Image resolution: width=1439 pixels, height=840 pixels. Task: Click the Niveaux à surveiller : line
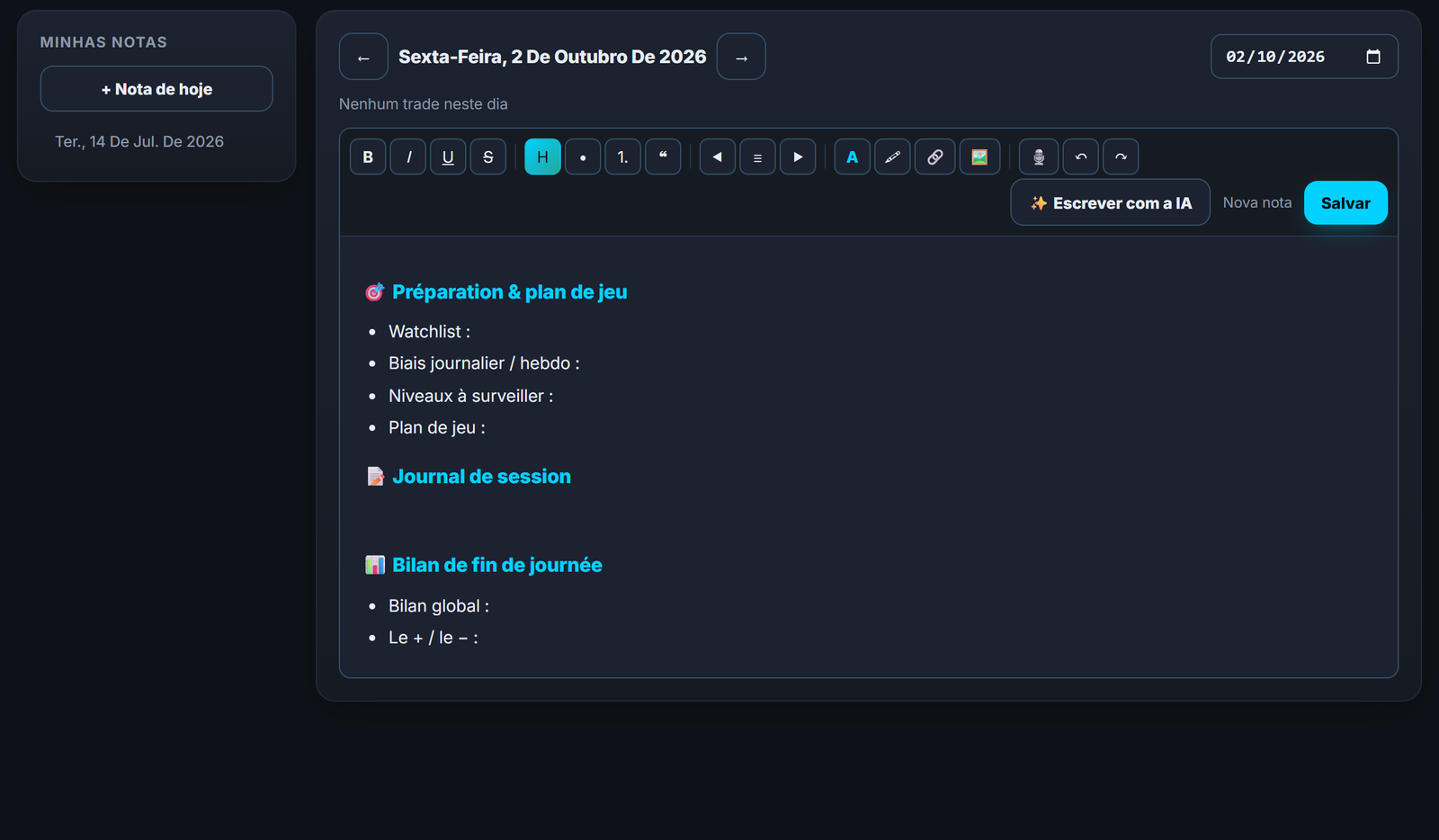(470, 396)
